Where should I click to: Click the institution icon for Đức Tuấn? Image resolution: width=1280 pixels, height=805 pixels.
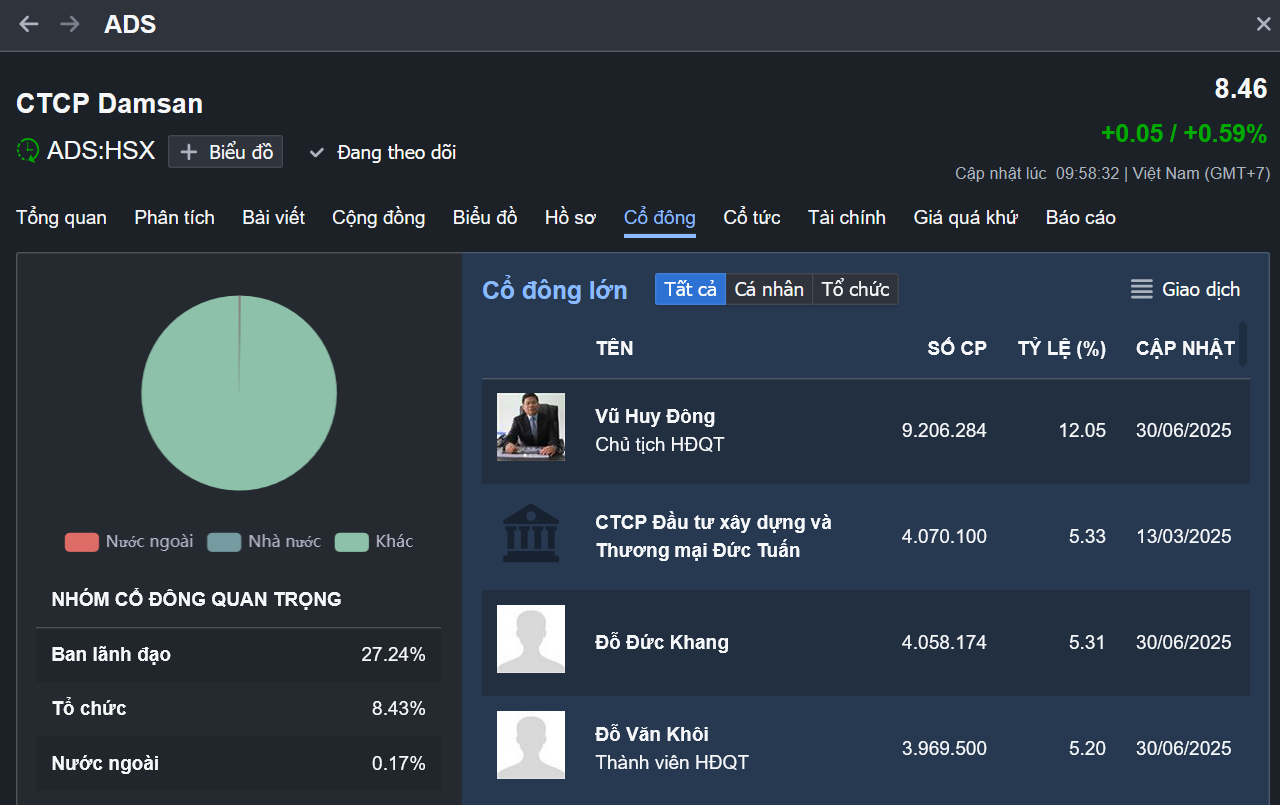(531, 533)
